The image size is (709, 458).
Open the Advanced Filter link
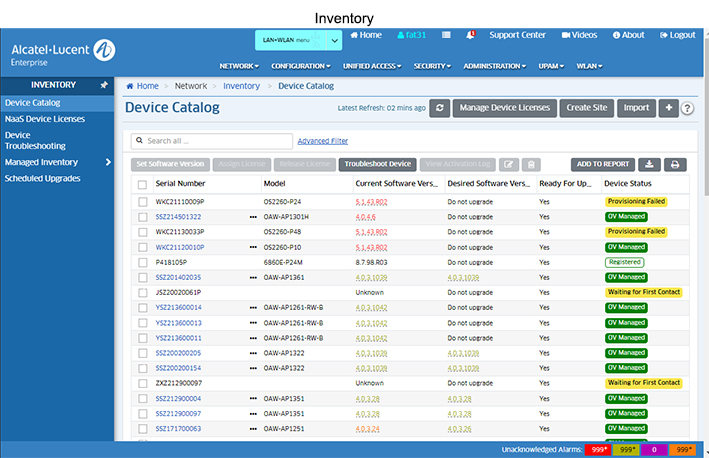(x=322, y=141)
